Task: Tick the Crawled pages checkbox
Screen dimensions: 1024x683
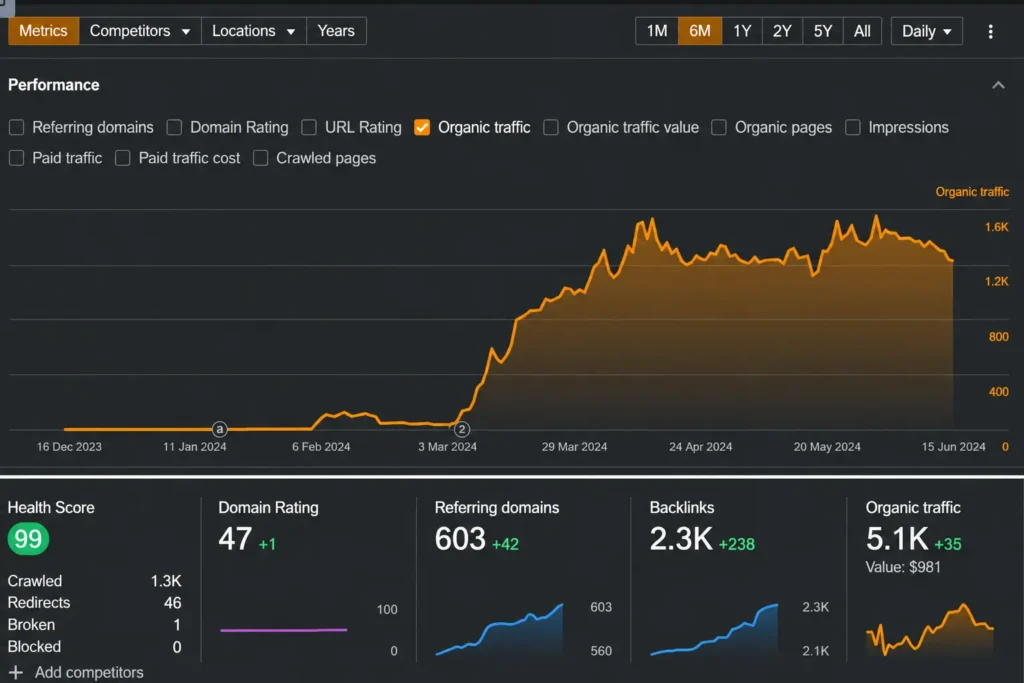Action: tap(260, 158)
